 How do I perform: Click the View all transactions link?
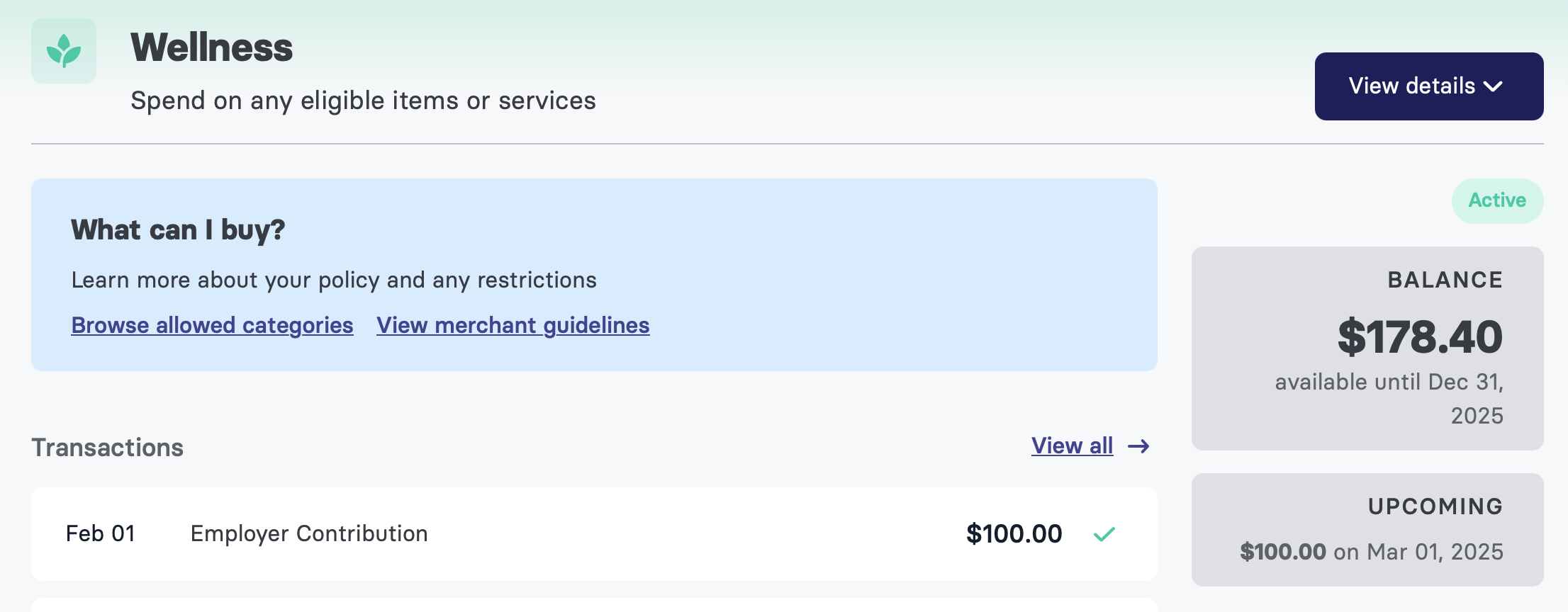click(1072, 446)
